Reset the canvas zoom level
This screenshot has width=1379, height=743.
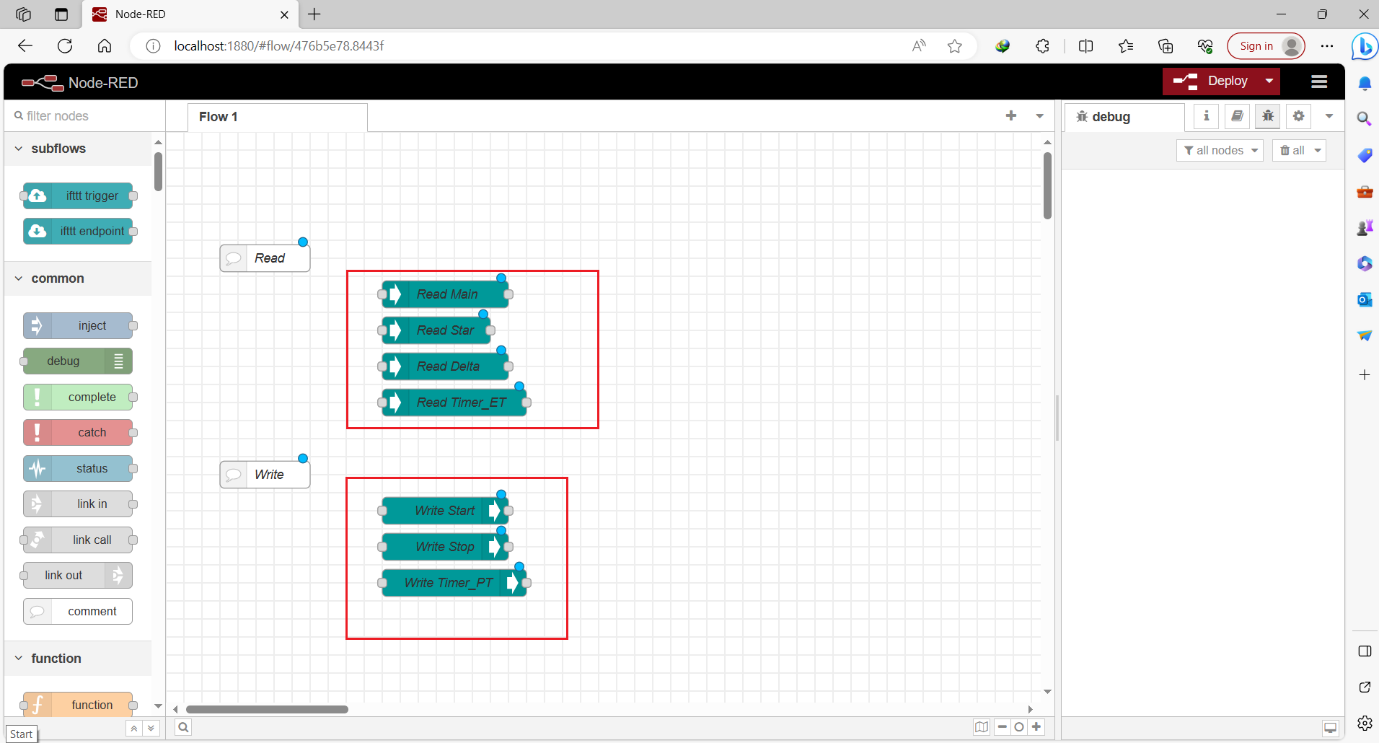pyautogui.click(x=1018, y=727)
